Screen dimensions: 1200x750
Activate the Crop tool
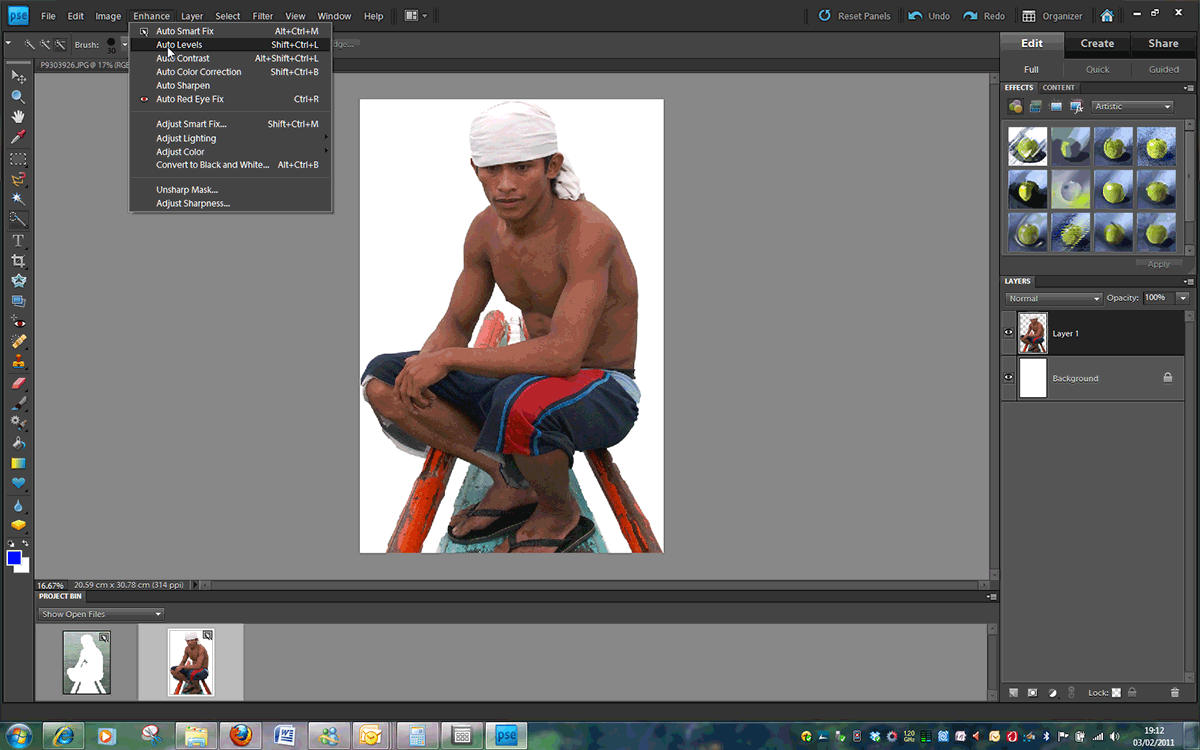tap(18, 261)
